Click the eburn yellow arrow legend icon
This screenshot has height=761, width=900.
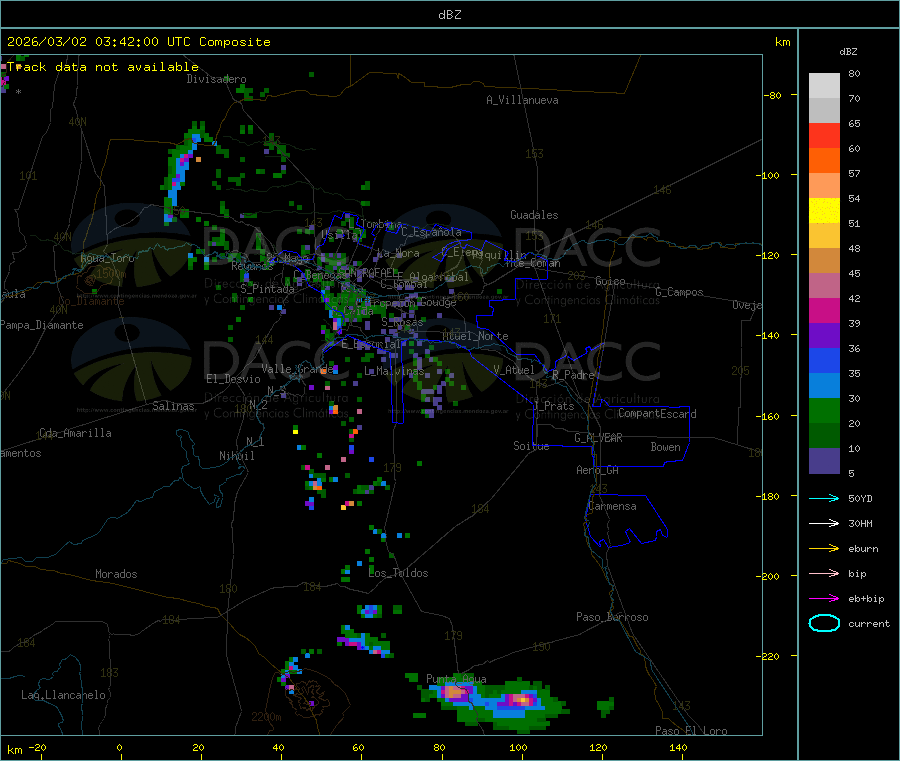(824, 549)
